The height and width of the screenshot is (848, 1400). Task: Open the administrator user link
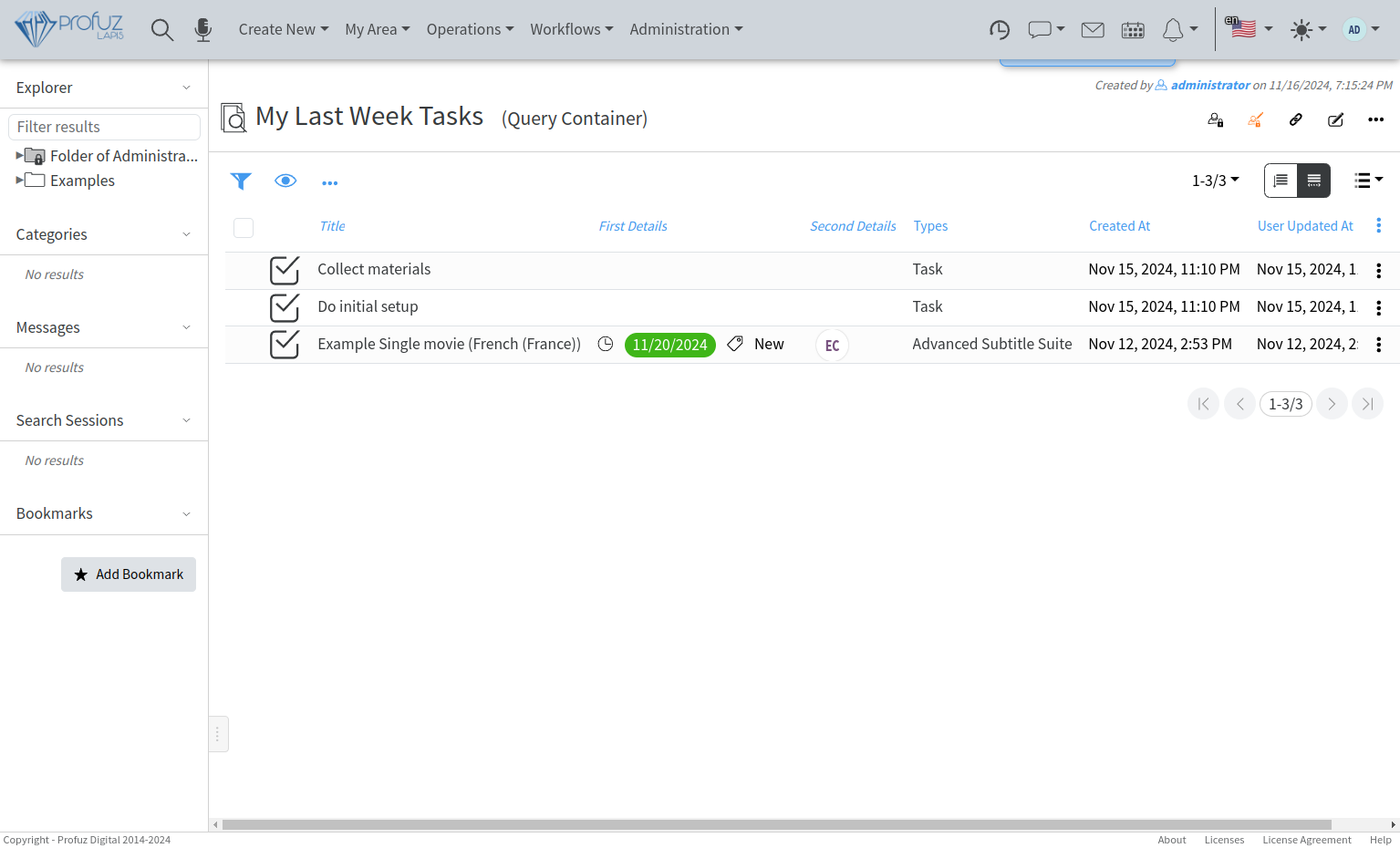pyautogui.click(x=1209, y=85)
